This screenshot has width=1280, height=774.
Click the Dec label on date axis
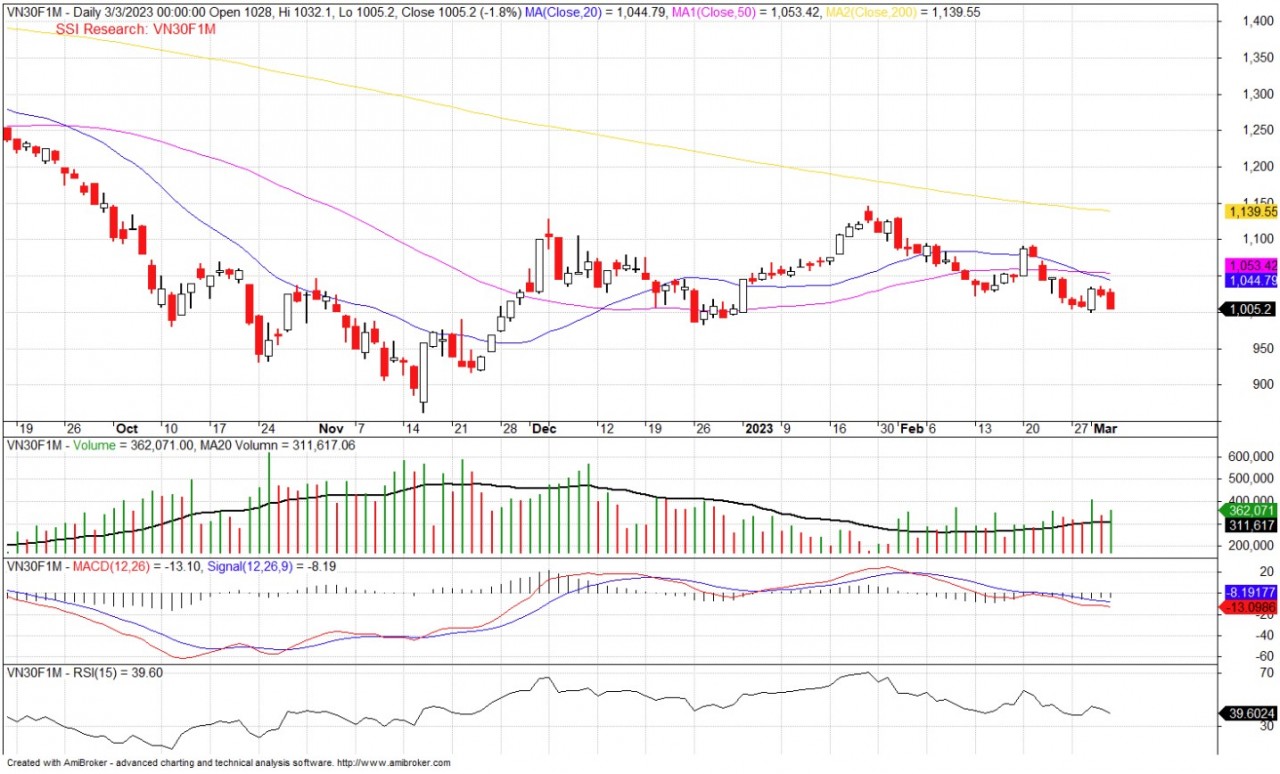click(544, 428)
